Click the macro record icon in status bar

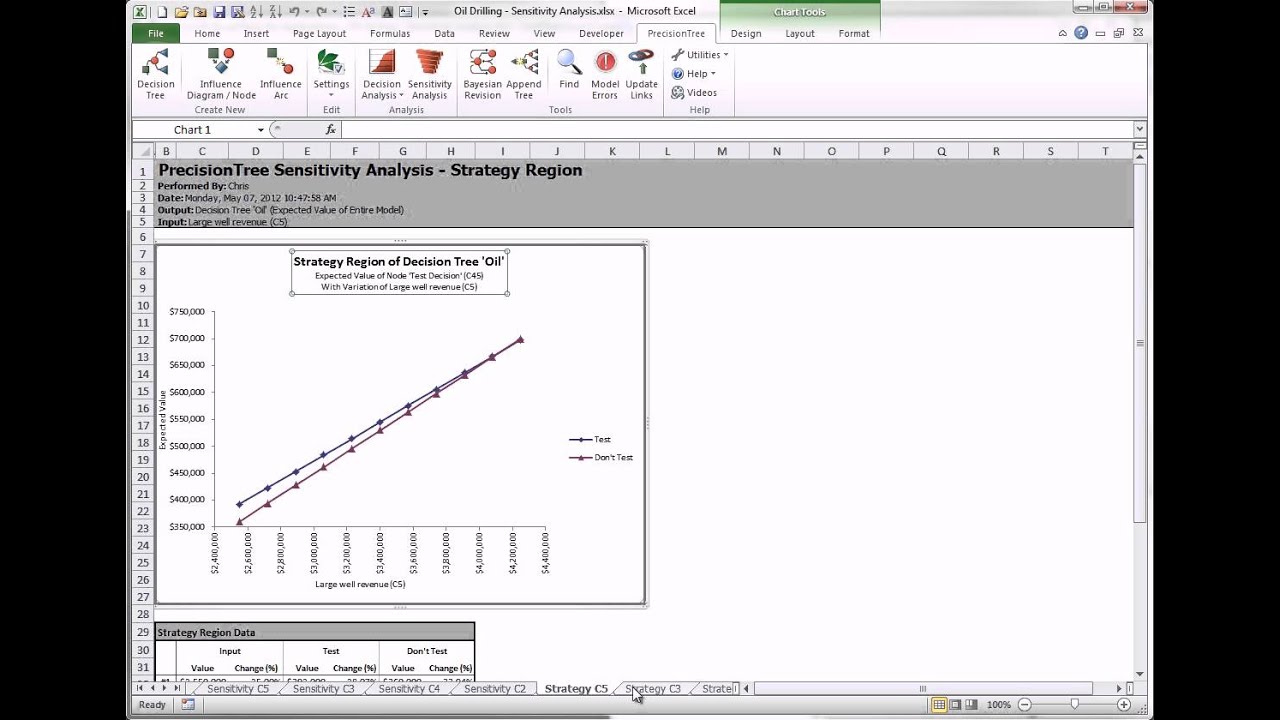[x=188, y=705]
